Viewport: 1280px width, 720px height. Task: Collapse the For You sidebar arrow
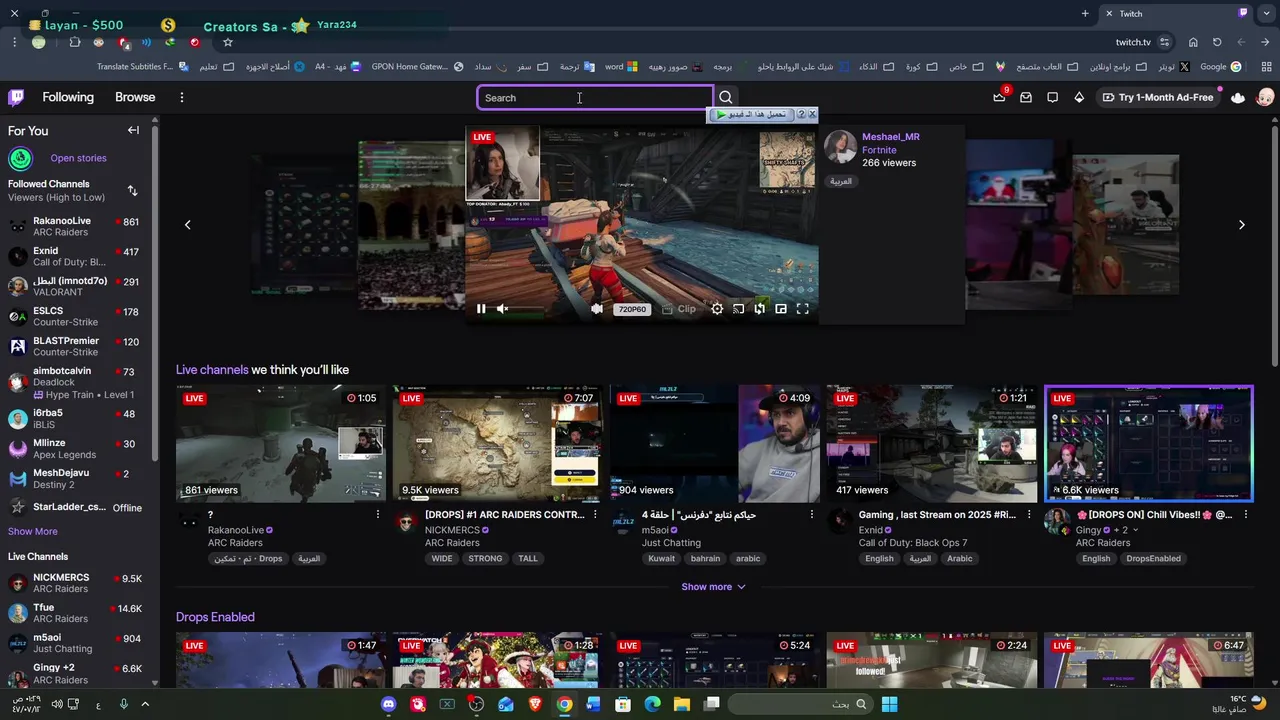133,130
